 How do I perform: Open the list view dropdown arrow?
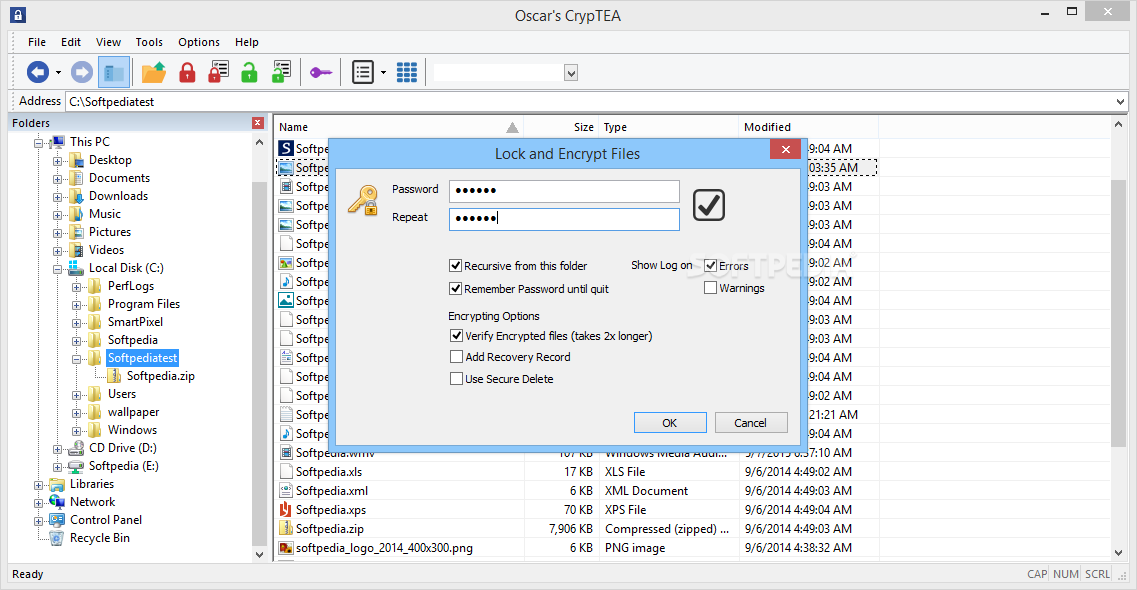pos(383,72)
